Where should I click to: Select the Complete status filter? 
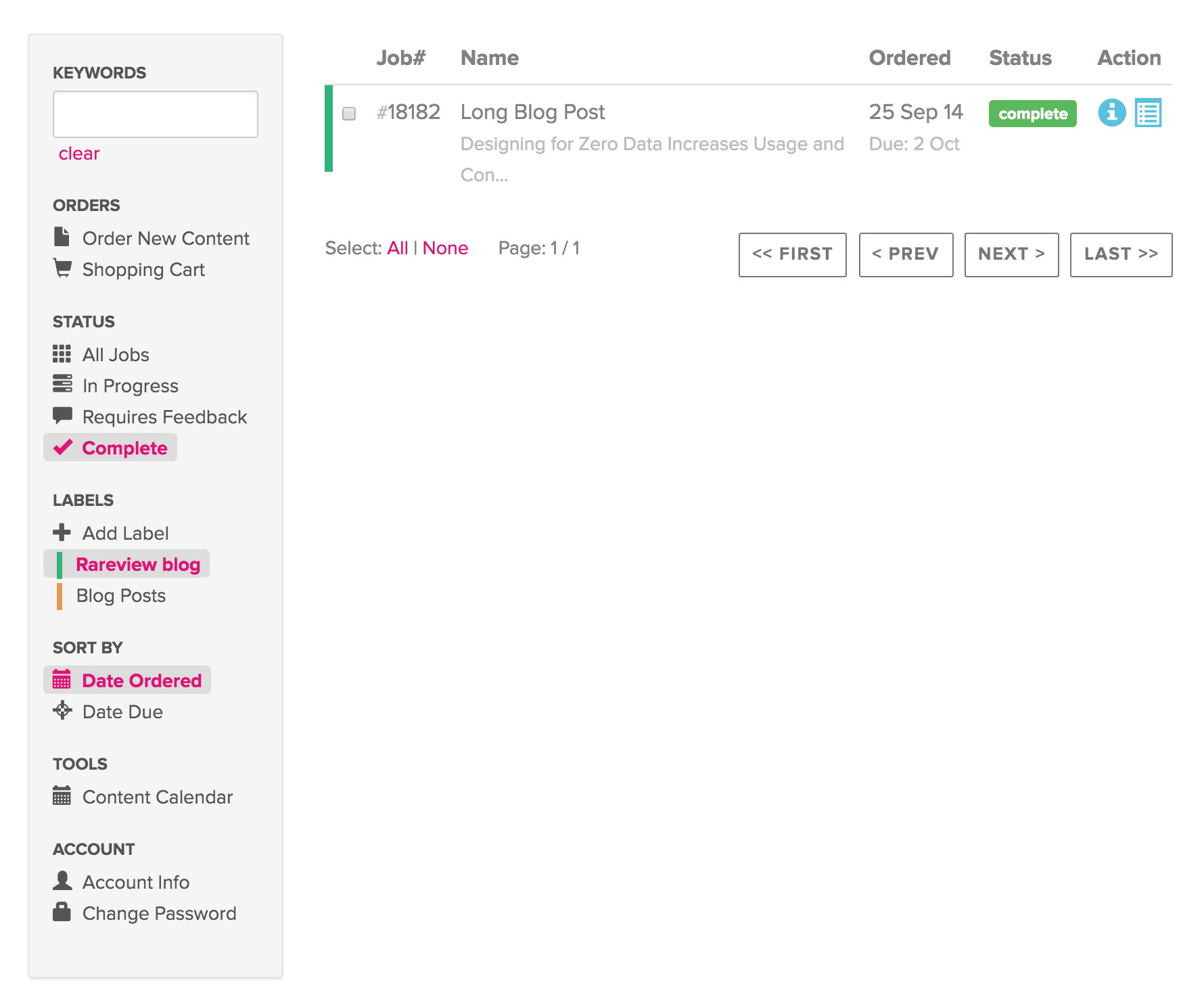pos(124,448)
